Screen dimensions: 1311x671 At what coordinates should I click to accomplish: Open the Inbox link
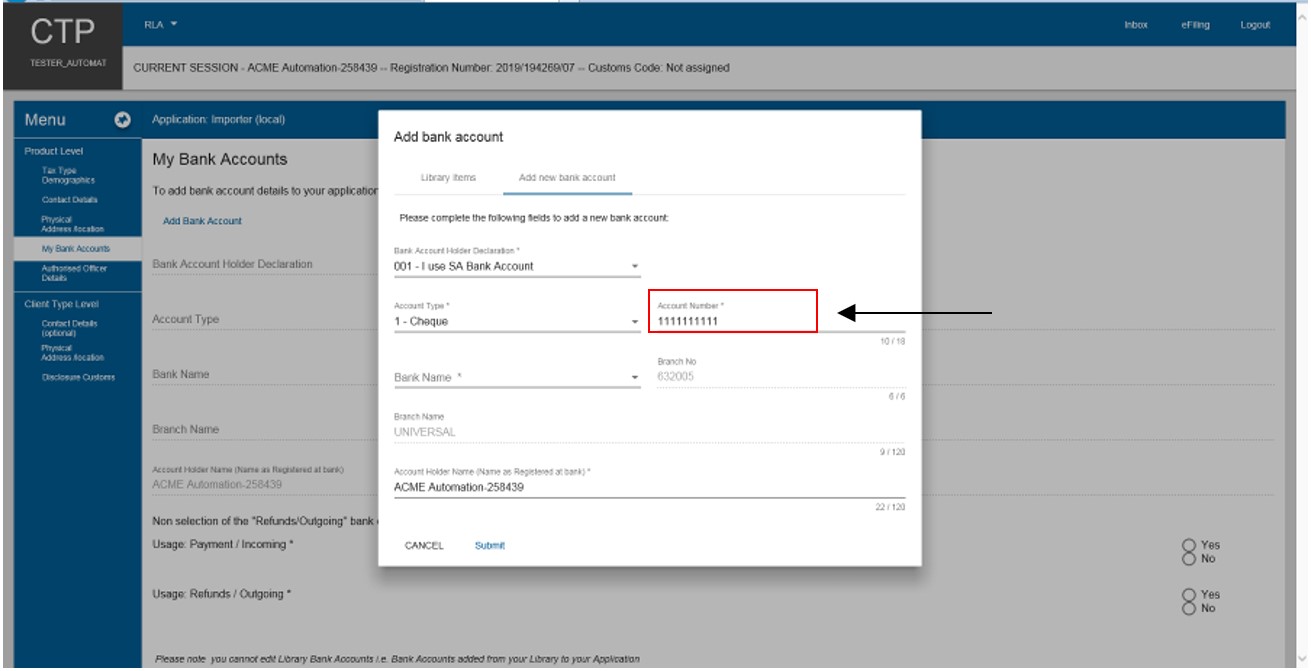1135,25
